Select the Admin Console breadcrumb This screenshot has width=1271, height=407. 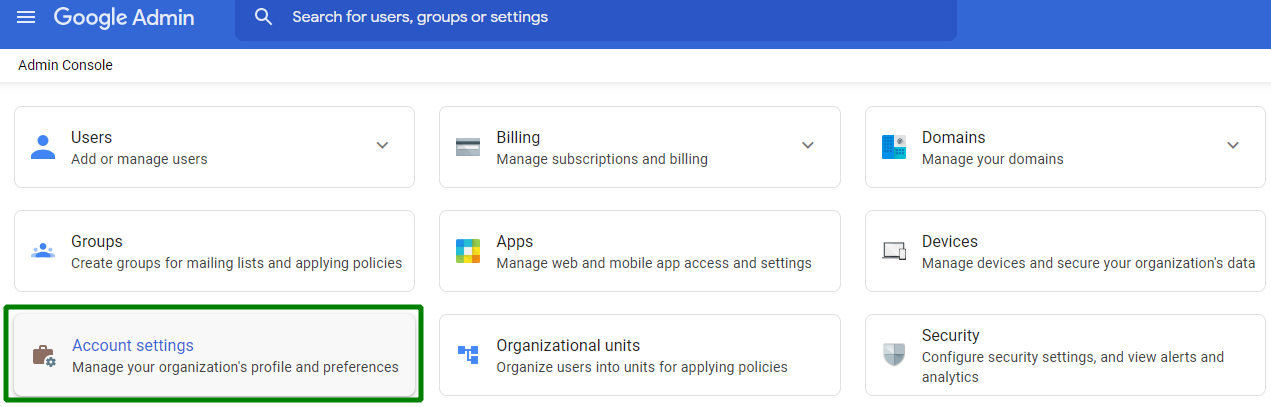click(x=65, y=65)
